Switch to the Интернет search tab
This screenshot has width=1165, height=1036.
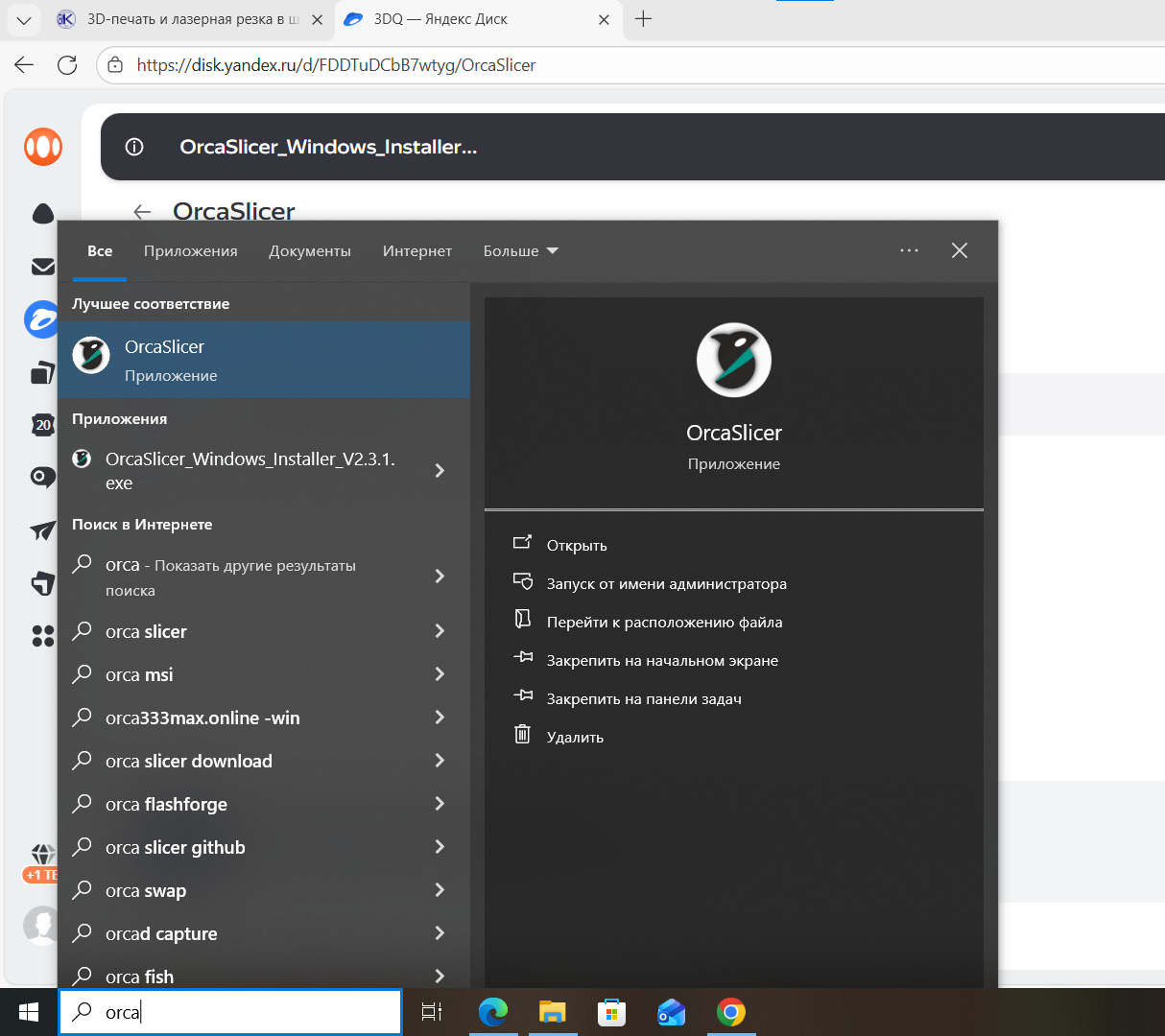pyautogui.click(x=417, y=251)
